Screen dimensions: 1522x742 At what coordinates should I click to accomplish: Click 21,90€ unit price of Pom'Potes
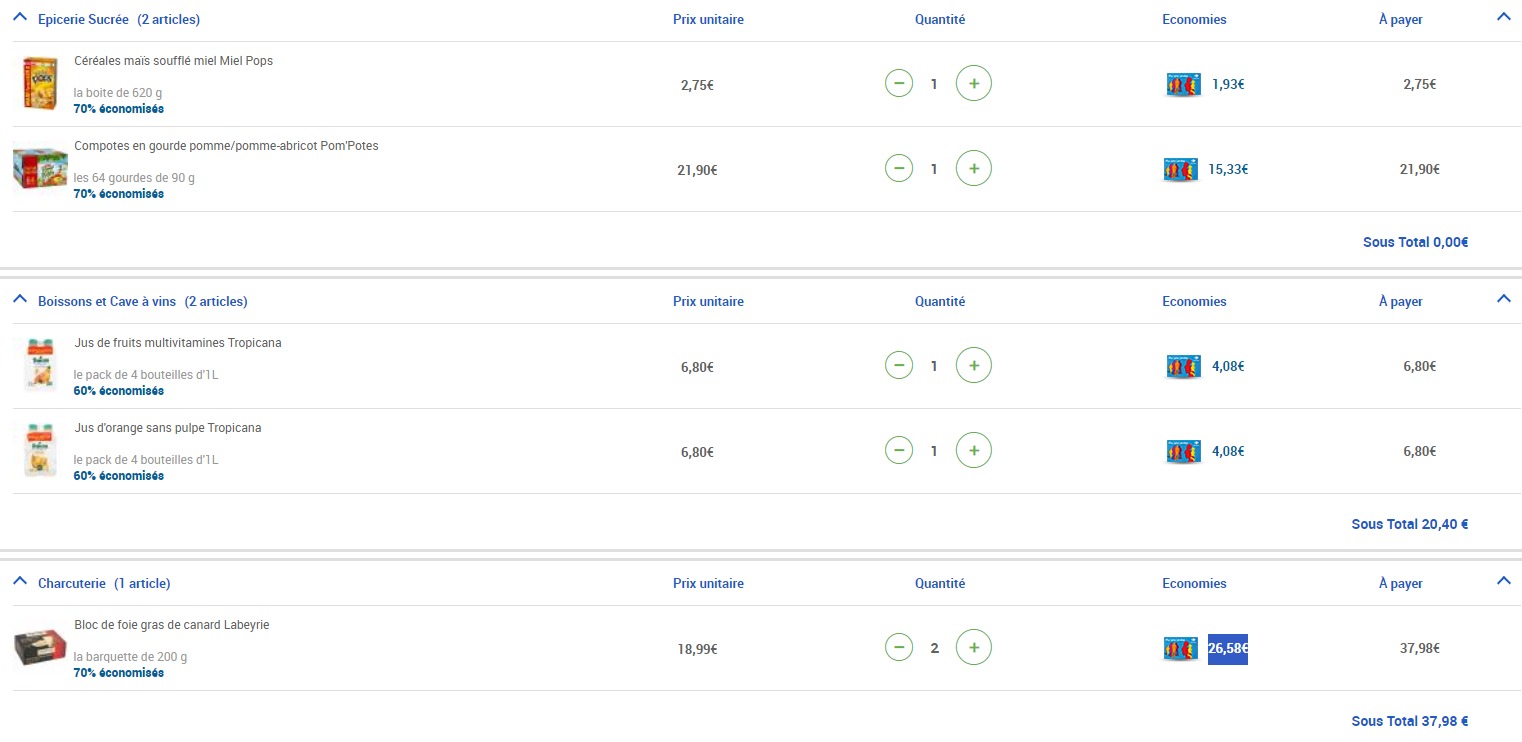697,170
